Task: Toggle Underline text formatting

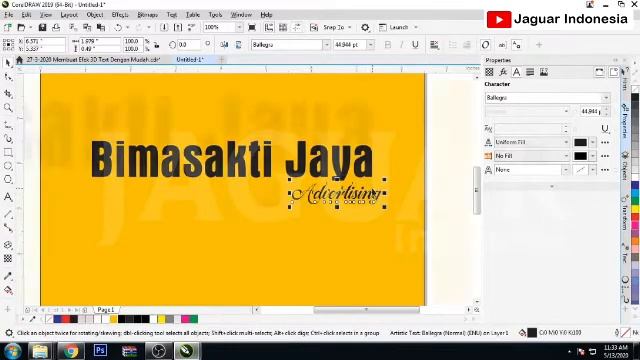Action: coord(415,45)
